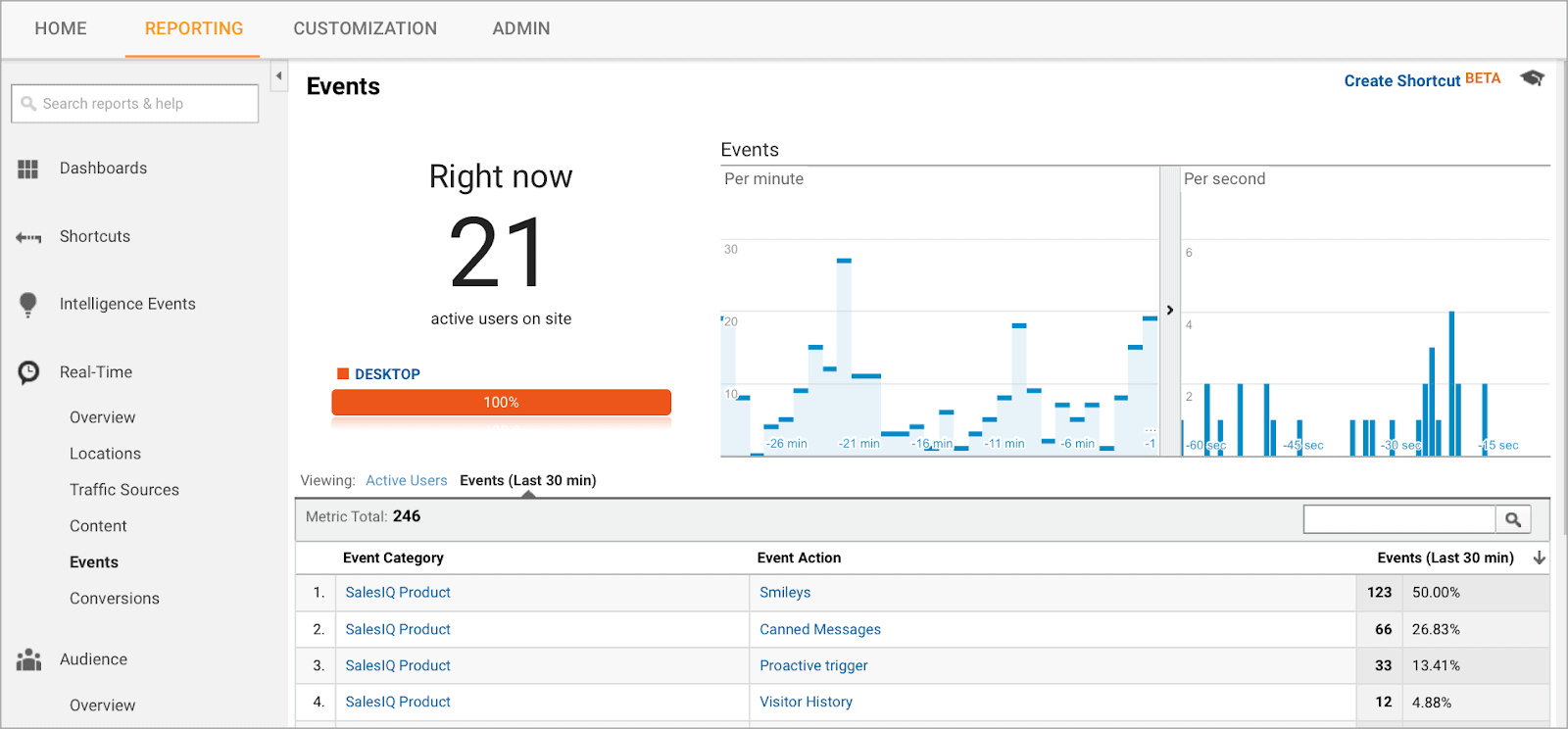Open Real-Time Overview report
The image size is (1568, 729).
103,417
